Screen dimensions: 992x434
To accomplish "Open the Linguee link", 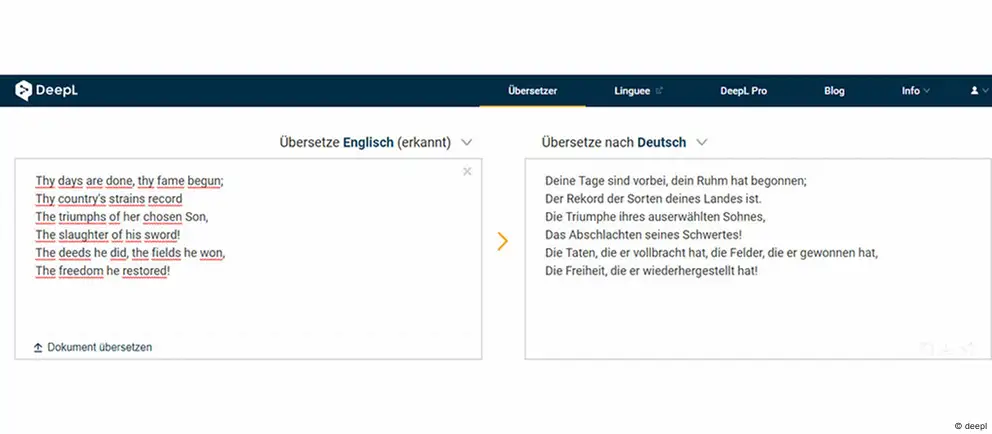I will pos(632,91).
